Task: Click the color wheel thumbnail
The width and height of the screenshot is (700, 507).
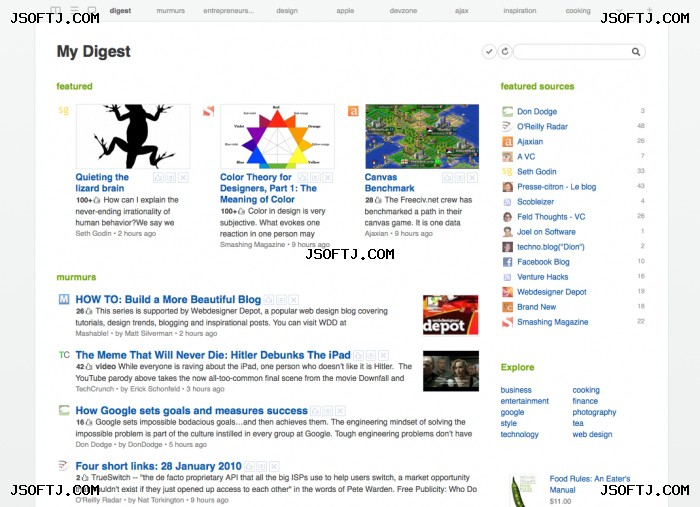Action: pos(277,137)
